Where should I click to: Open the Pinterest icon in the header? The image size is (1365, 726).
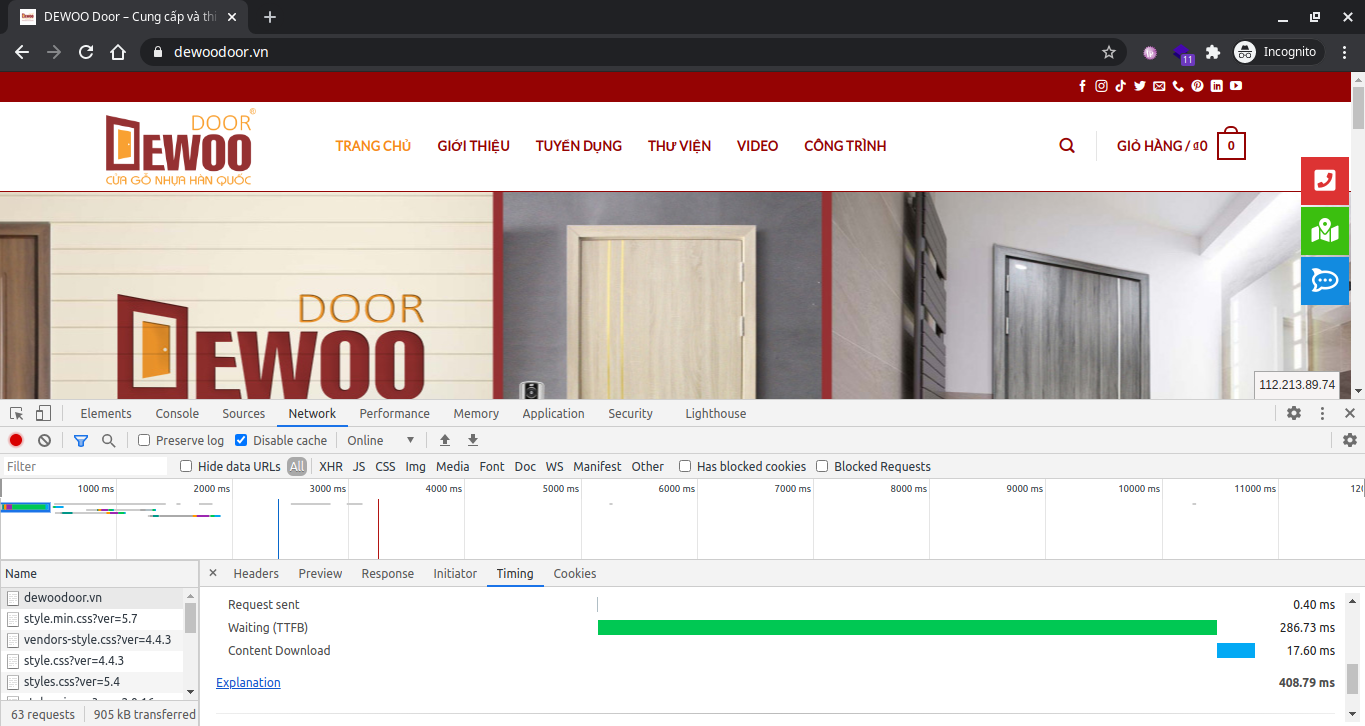click(1197, 86)
